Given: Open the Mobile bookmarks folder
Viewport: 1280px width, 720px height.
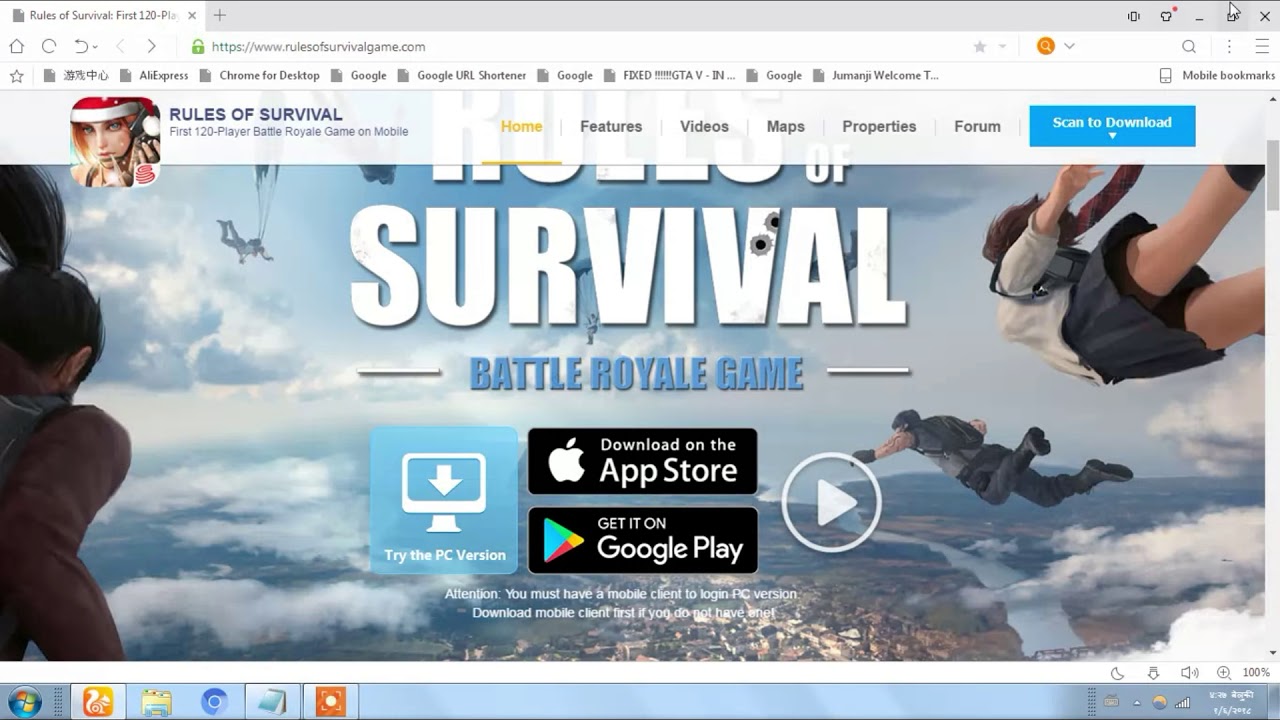Looking at the screenshot, I should click(1217, 75).
